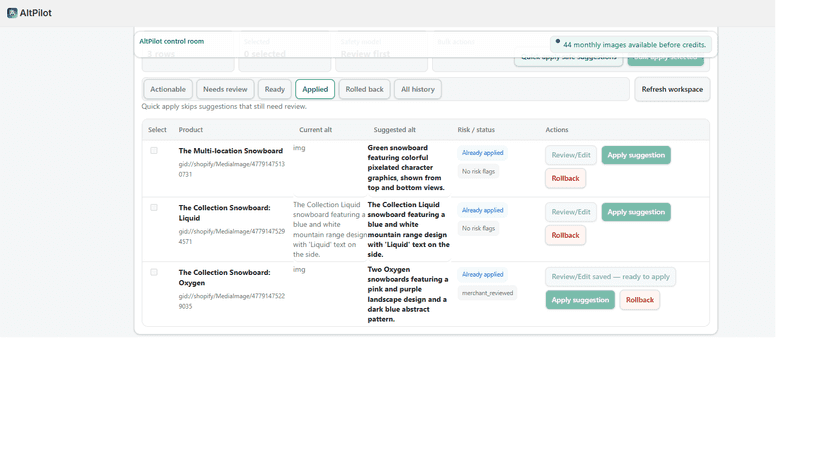Open the All history tab
Image resolution: width=828 pixels, height=466 pixels.
coord(418,89)
